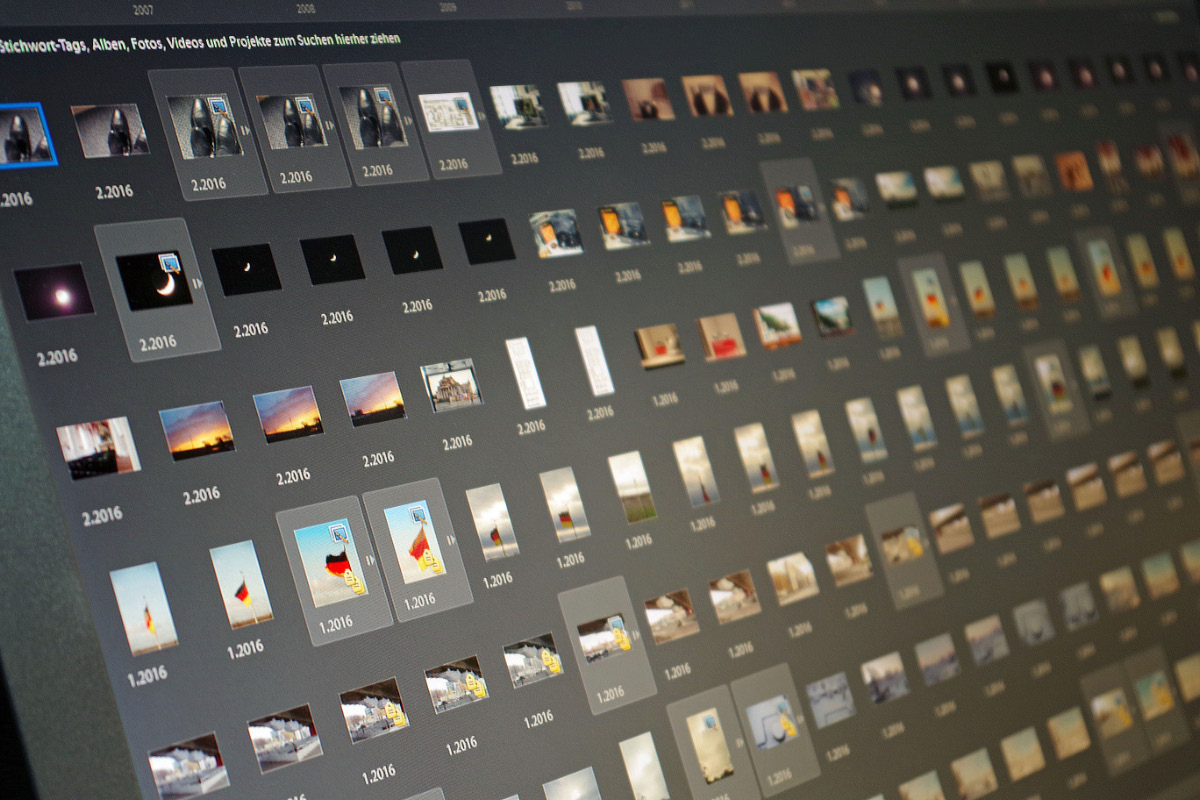Viewport: 1200px width, 800px height.
Task: Click version set icon on crescent moon thumbnail
Action: 169,262
